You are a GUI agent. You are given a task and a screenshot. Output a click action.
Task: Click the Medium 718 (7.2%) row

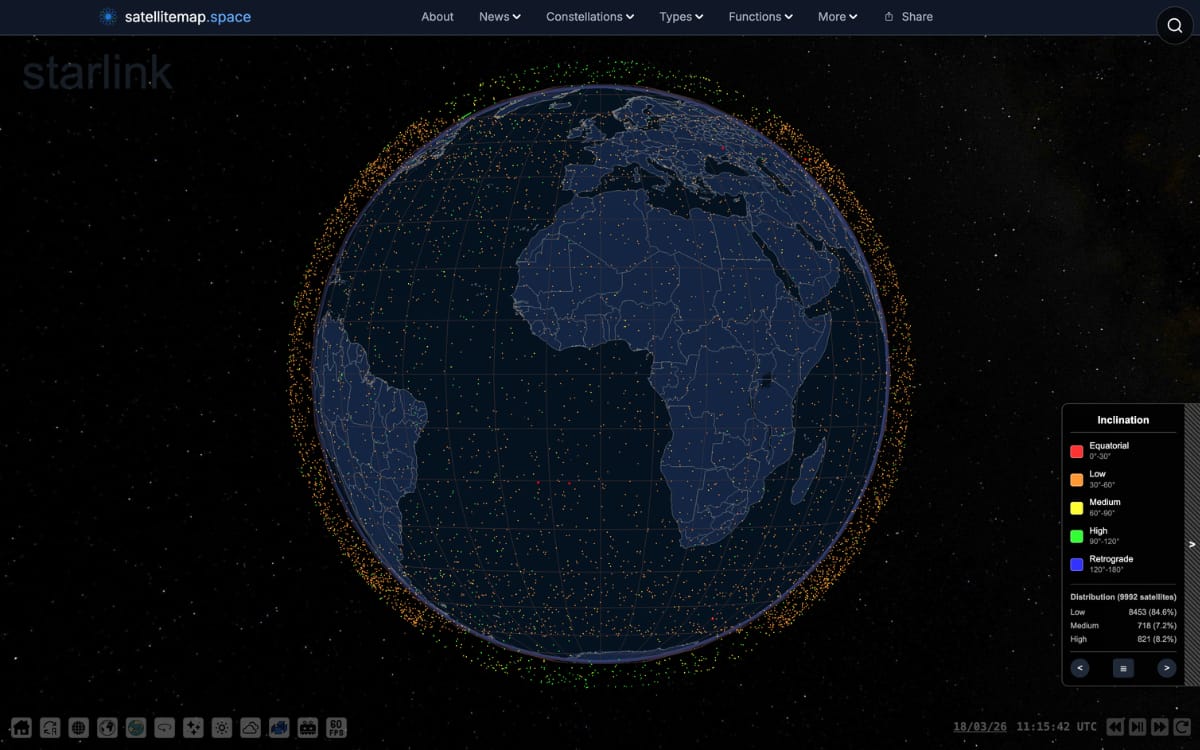(1123, 625)
